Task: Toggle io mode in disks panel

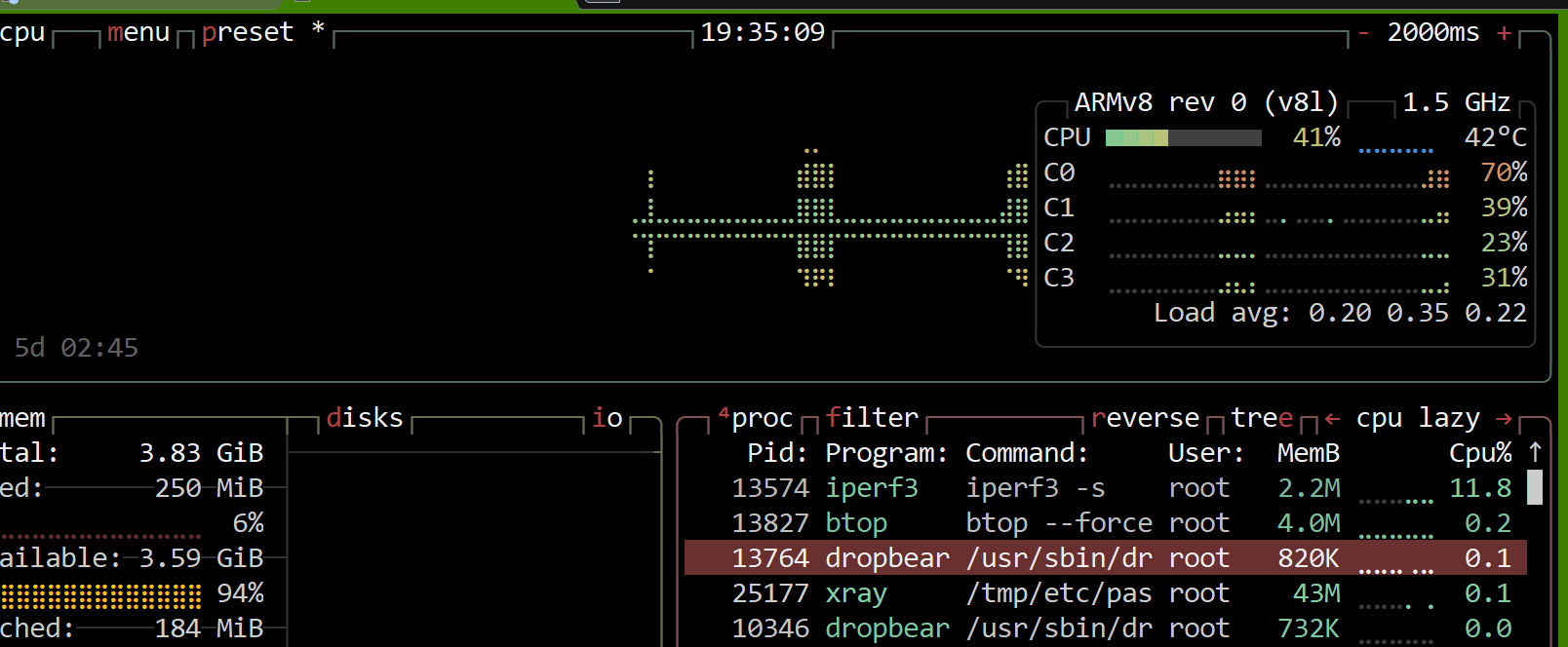Action: tap(607, 418)
